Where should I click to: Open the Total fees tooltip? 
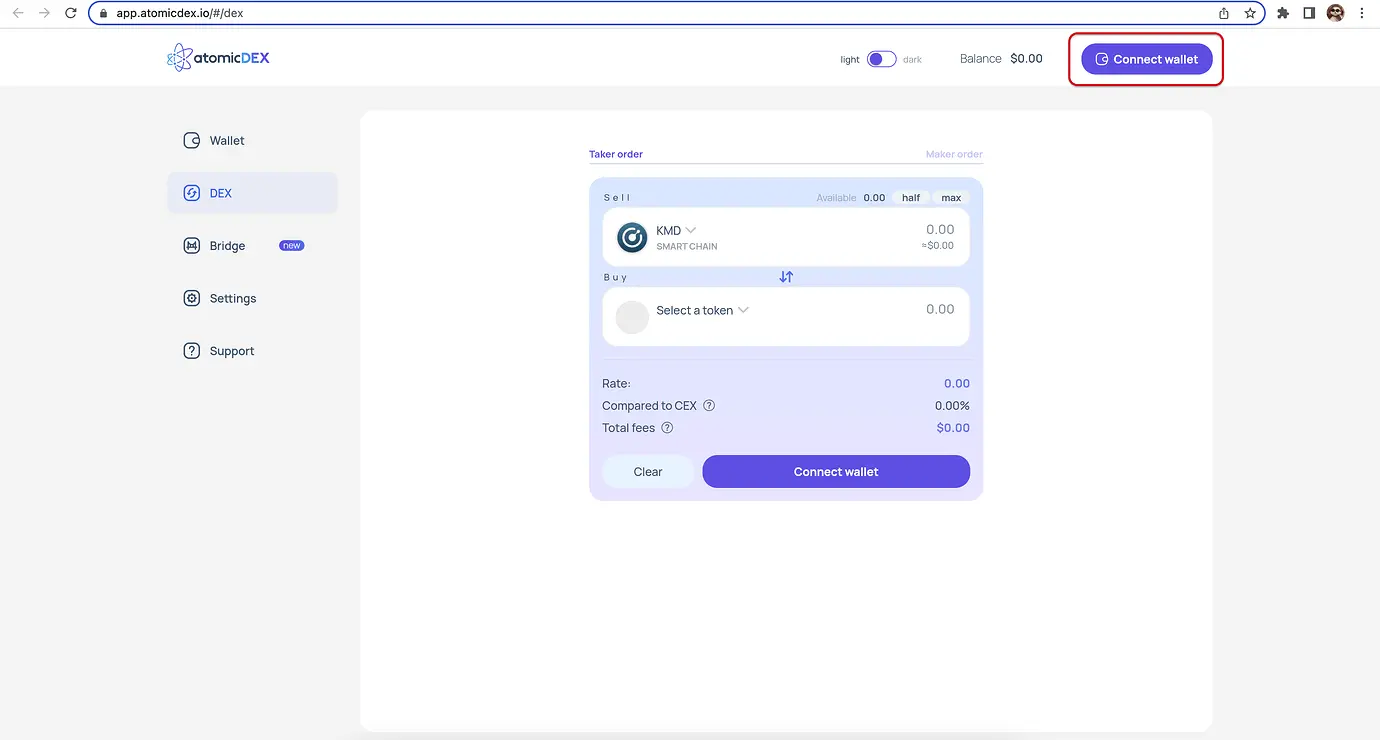click(x=667, y=427)
